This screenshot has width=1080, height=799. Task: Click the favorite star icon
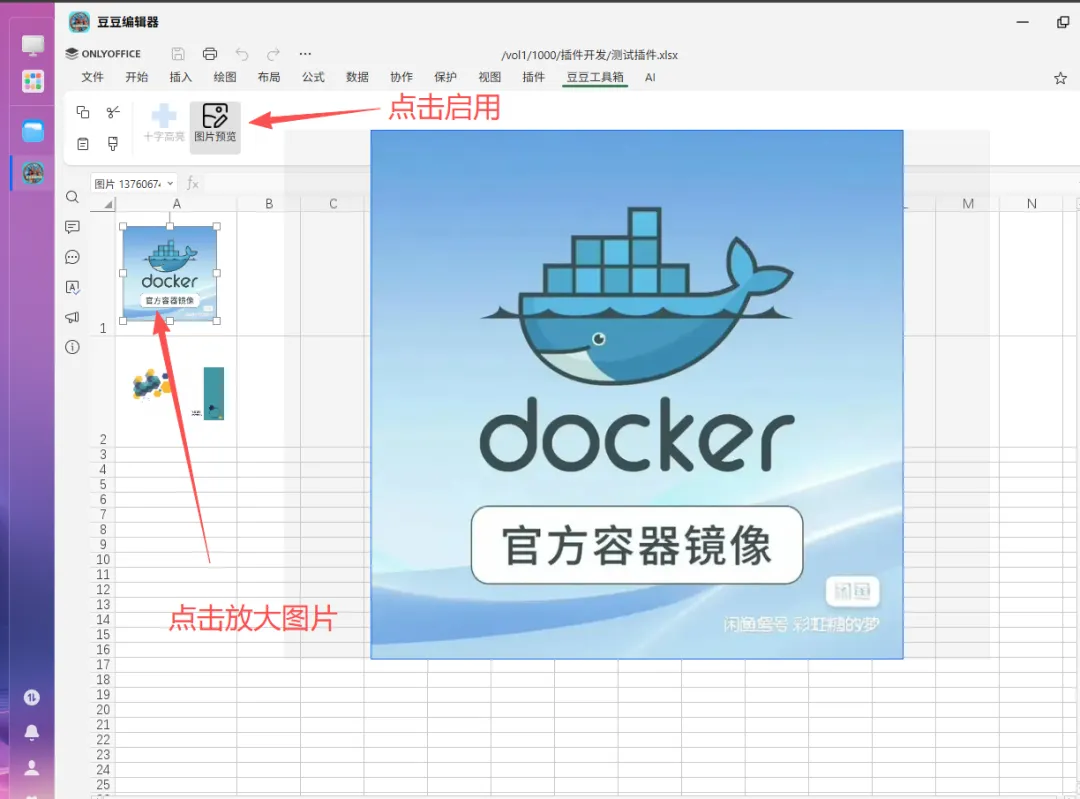coord(1060,79)
